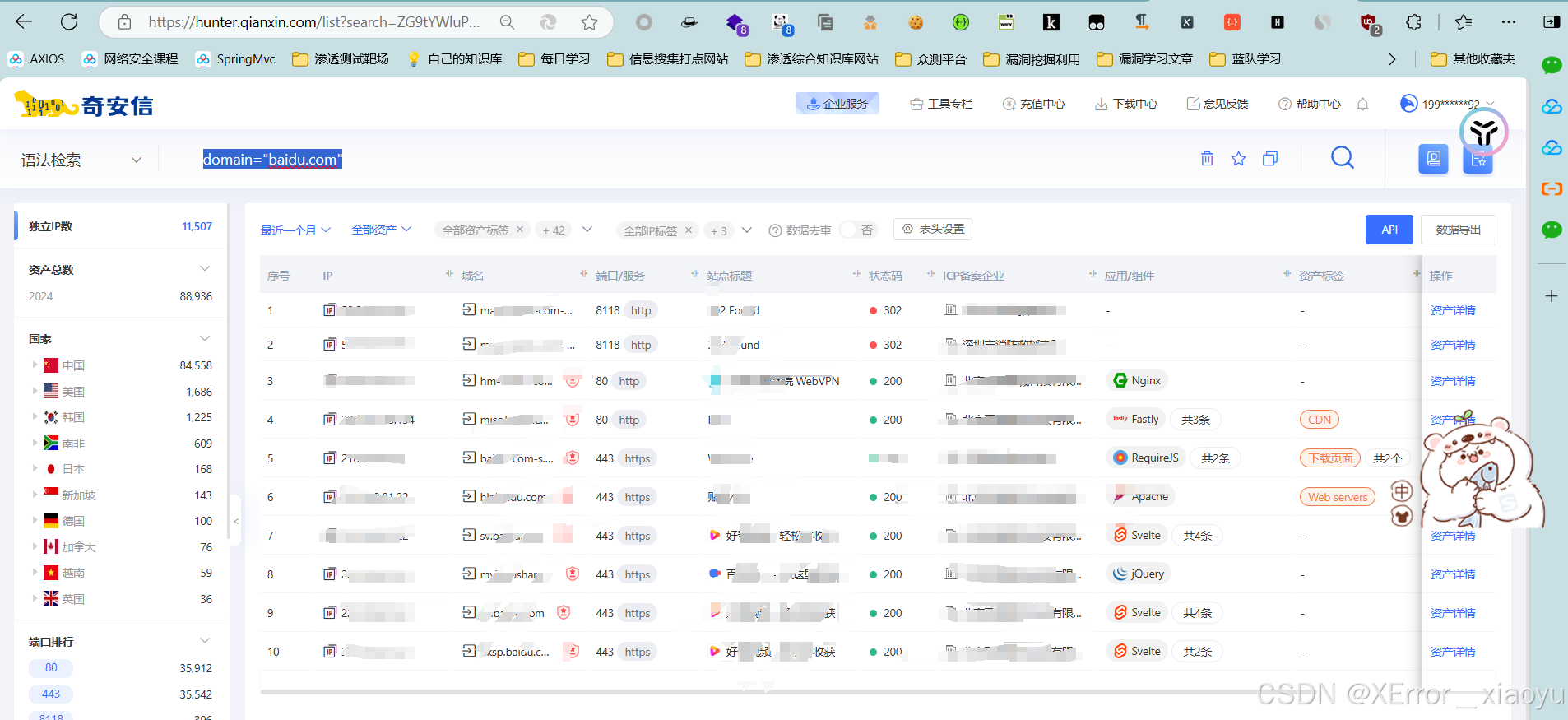Open 资产详情 link for row 1
Viewport: 1568px width, 720px height.
click(x=1453, y=310)
